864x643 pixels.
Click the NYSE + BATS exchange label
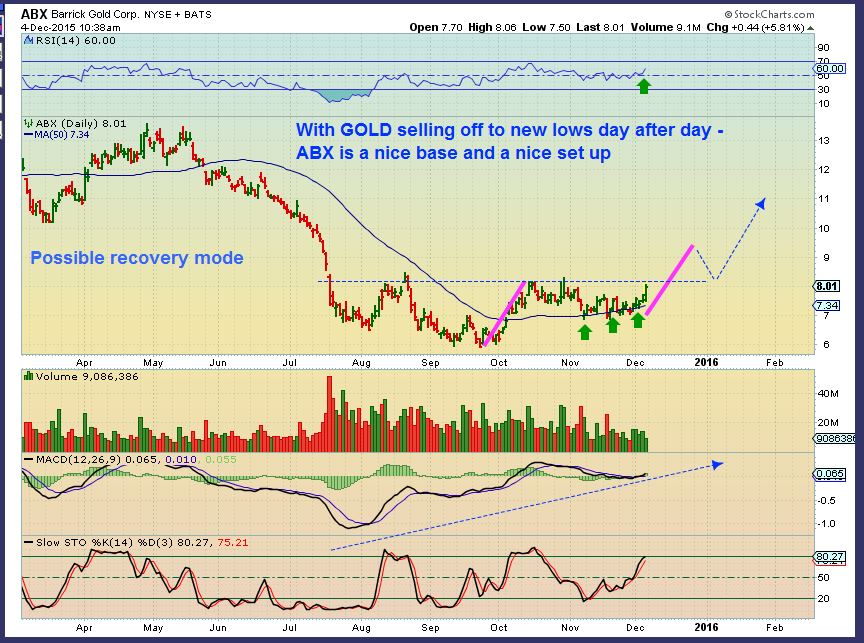tap(177, 14)
